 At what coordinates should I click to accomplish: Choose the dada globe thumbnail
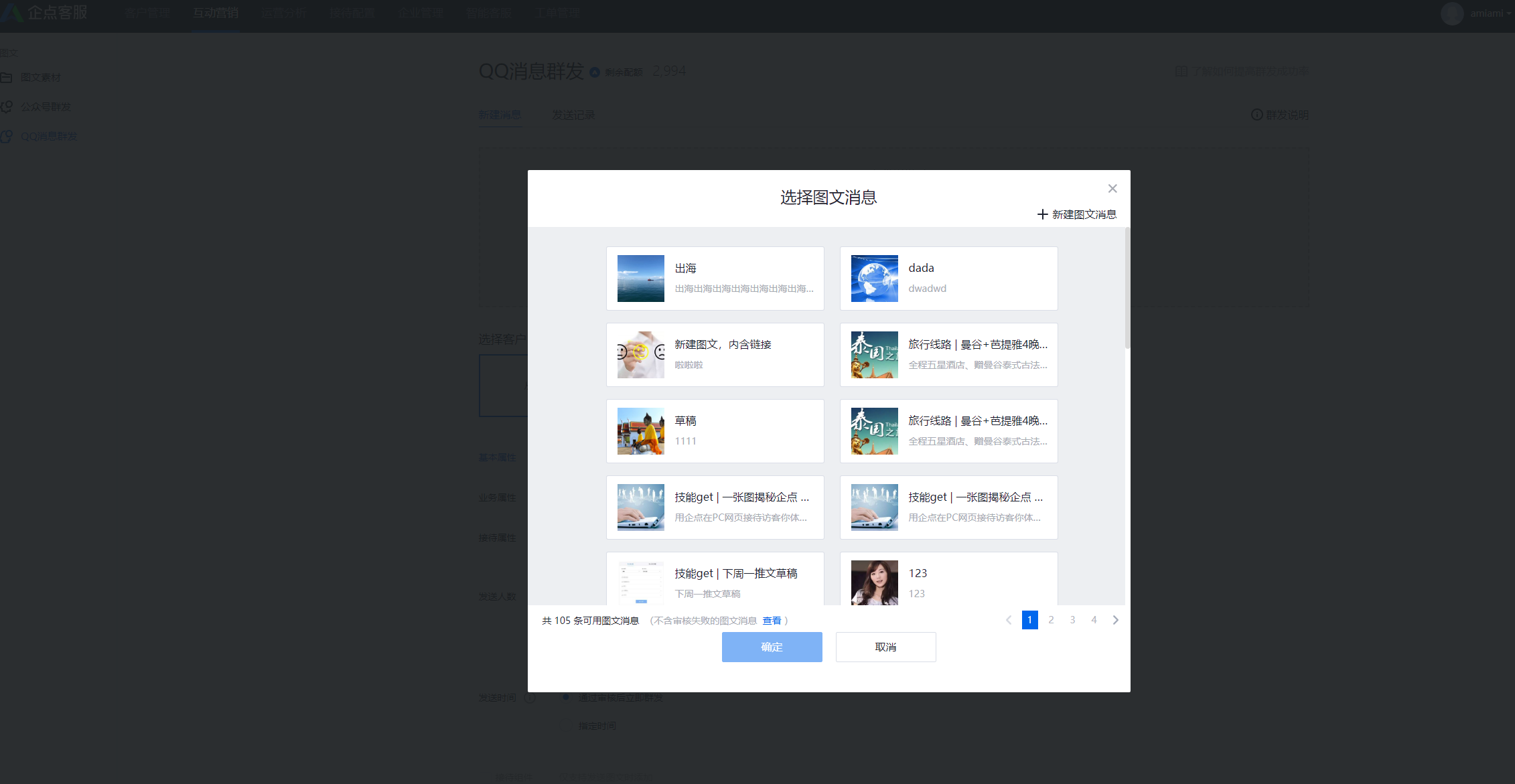(x=874, y=279)
